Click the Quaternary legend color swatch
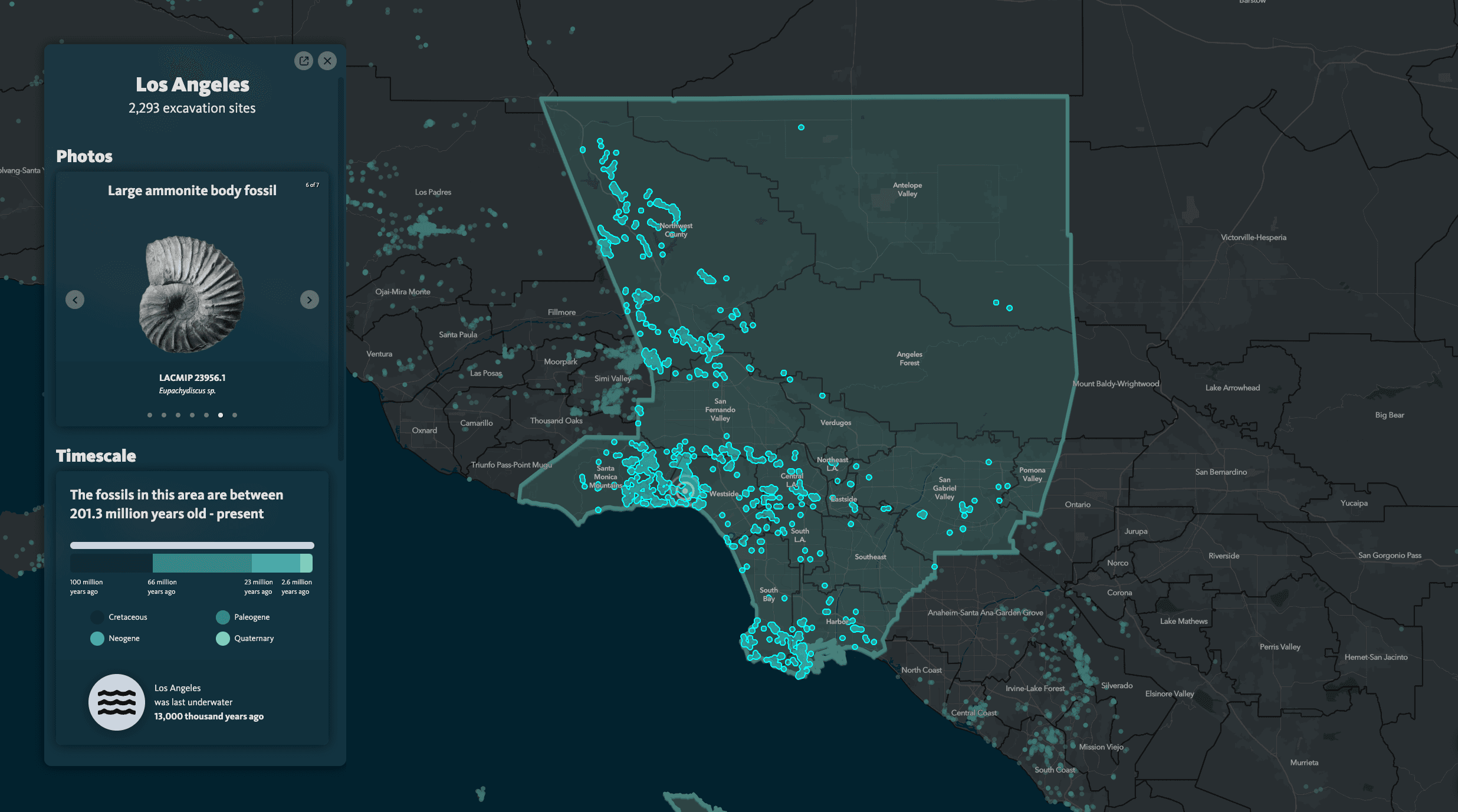Viewport: 1458px width, 812px height. coord(223,639)
